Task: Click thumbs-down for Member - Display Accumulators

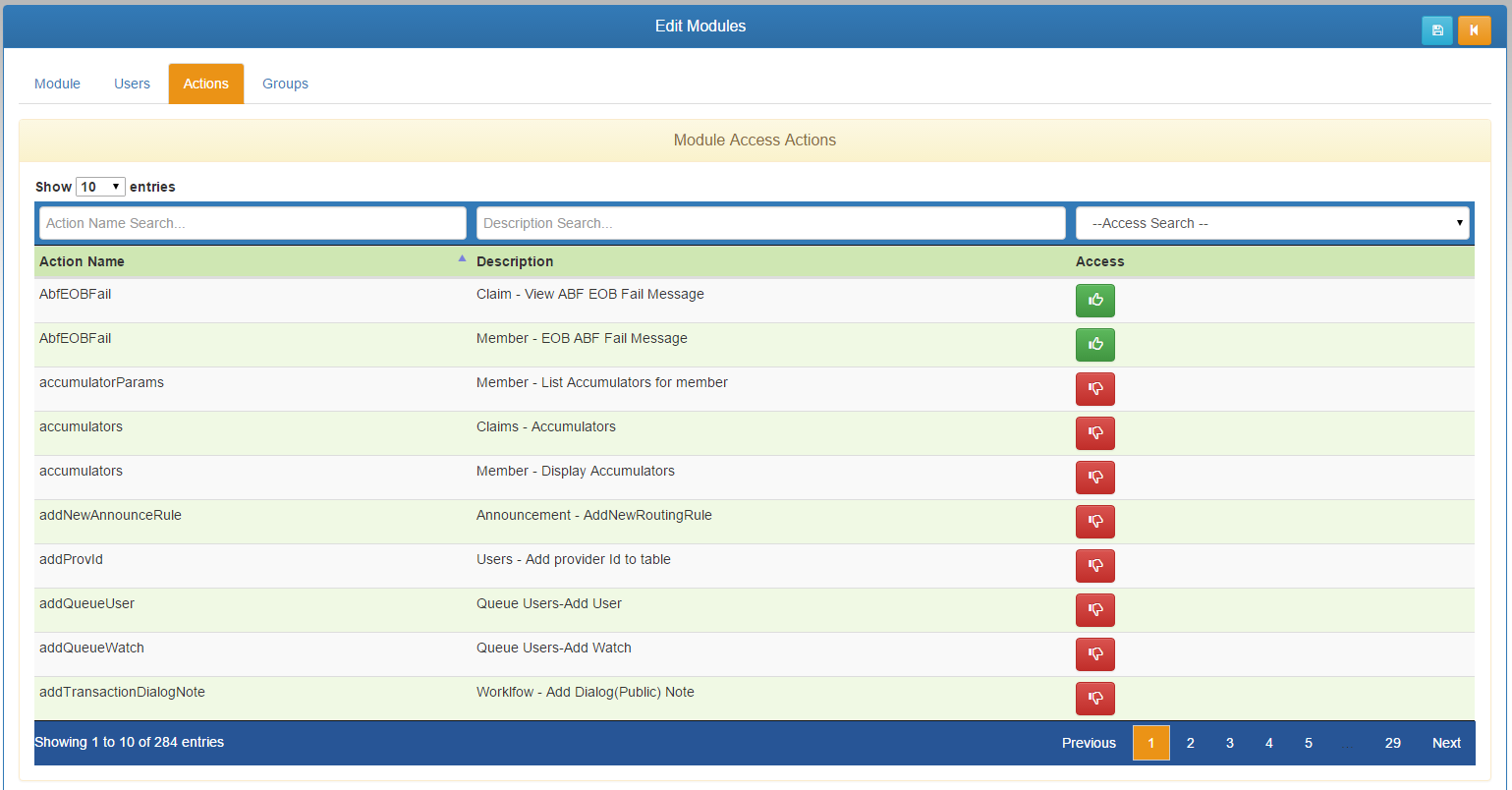Action: [x=1094, y=478]
